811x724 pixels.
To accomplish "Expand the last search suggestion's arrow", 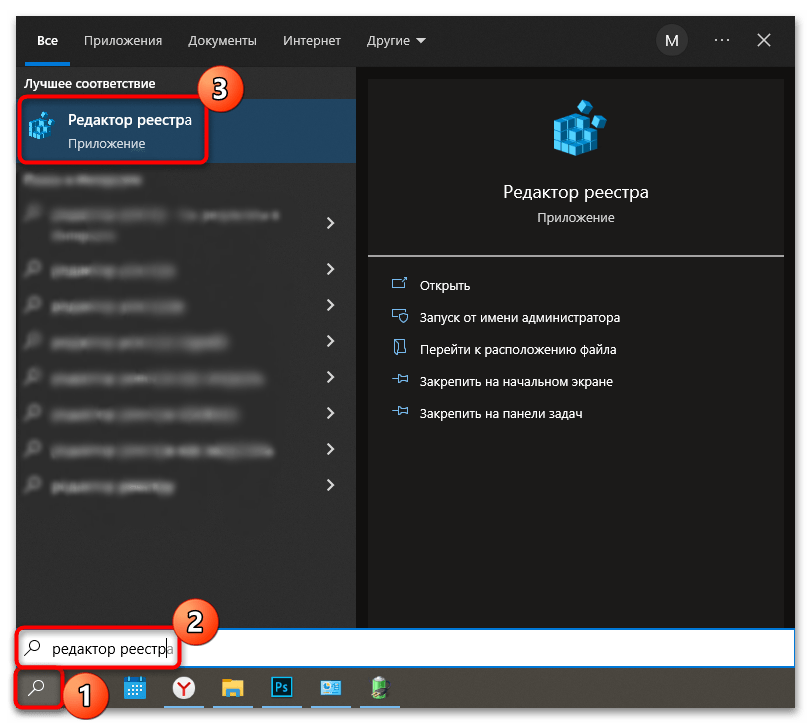I will point(330,485).
